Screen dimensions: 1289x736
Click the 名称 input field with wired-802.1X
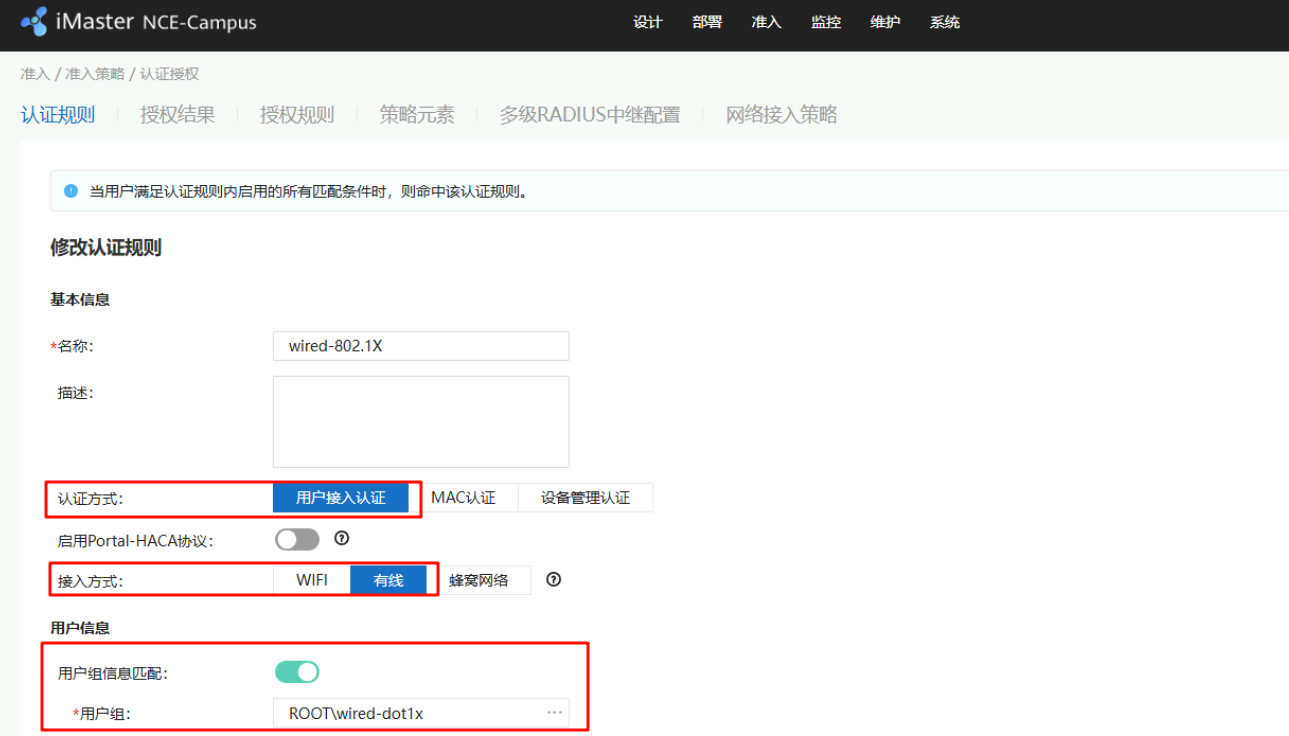click(421, 346)
